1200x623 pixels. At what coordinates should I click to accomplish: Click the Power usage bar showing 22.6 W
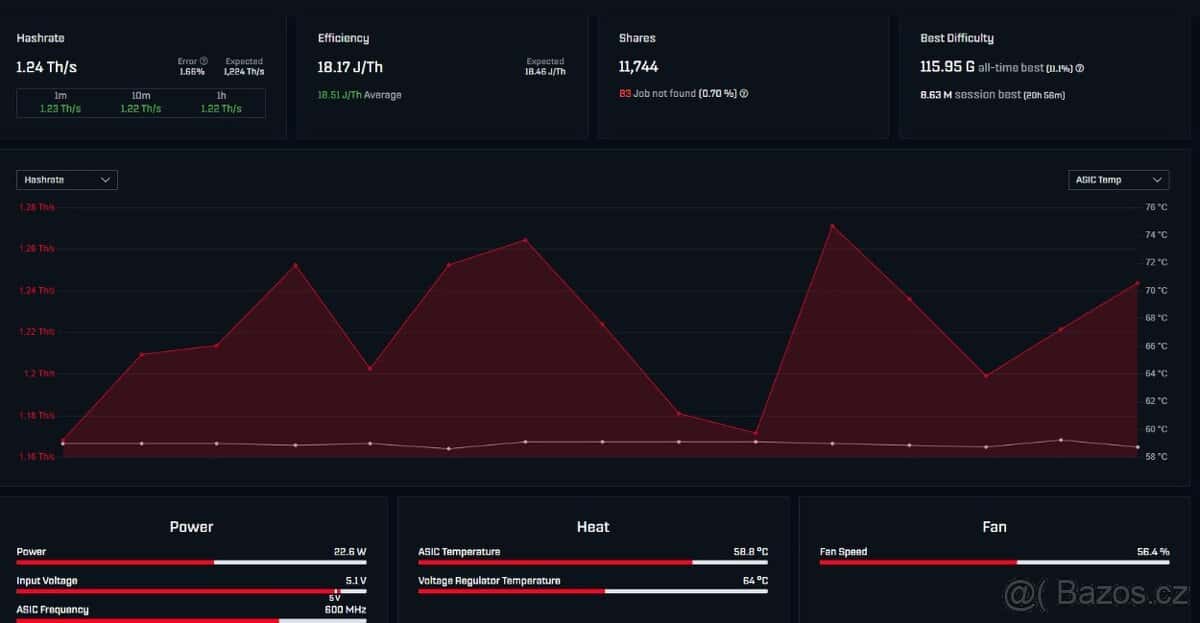(191, 562)
